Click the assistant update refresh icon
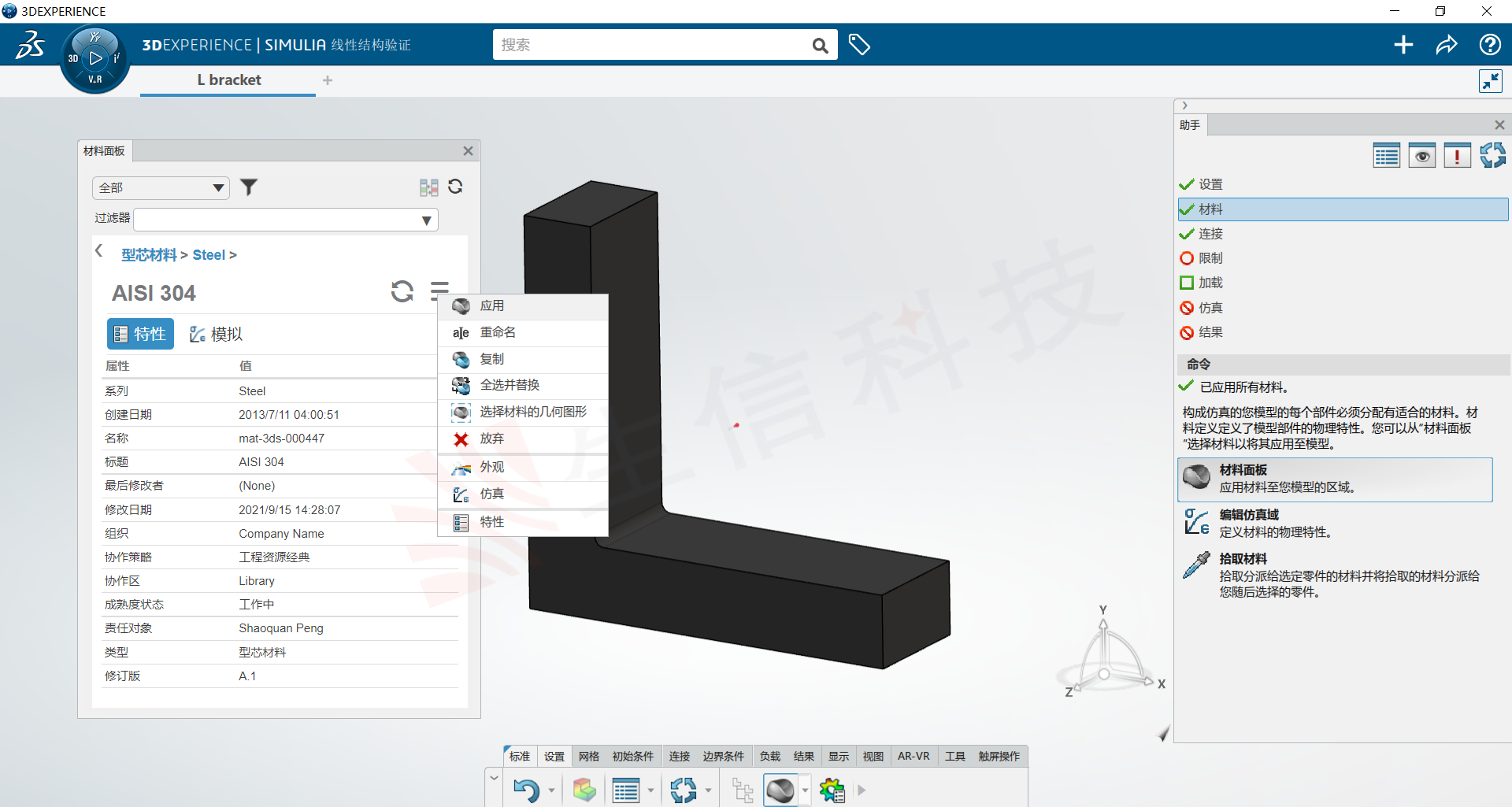Screen dimensions: 1512x807 click(x=1492, y=156)
